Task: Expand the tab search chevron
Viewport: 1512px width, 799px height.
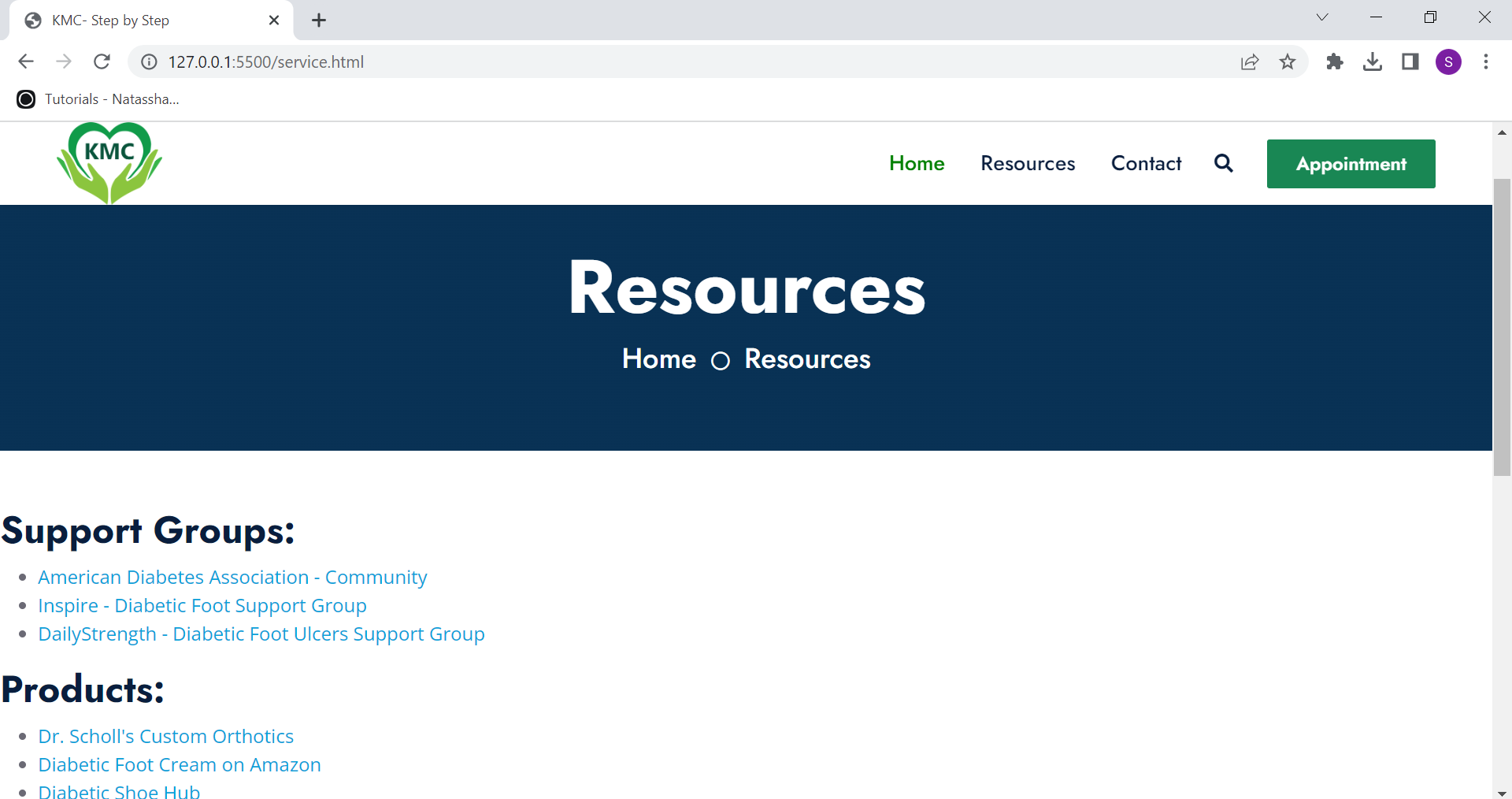Action: click(1322, 17)
